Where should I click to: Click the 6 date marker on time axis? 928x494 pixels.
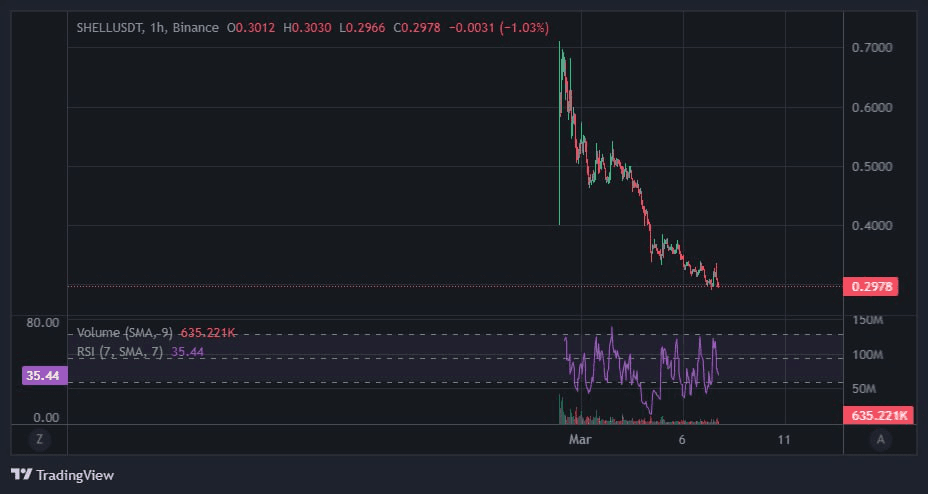coord(682,439)
